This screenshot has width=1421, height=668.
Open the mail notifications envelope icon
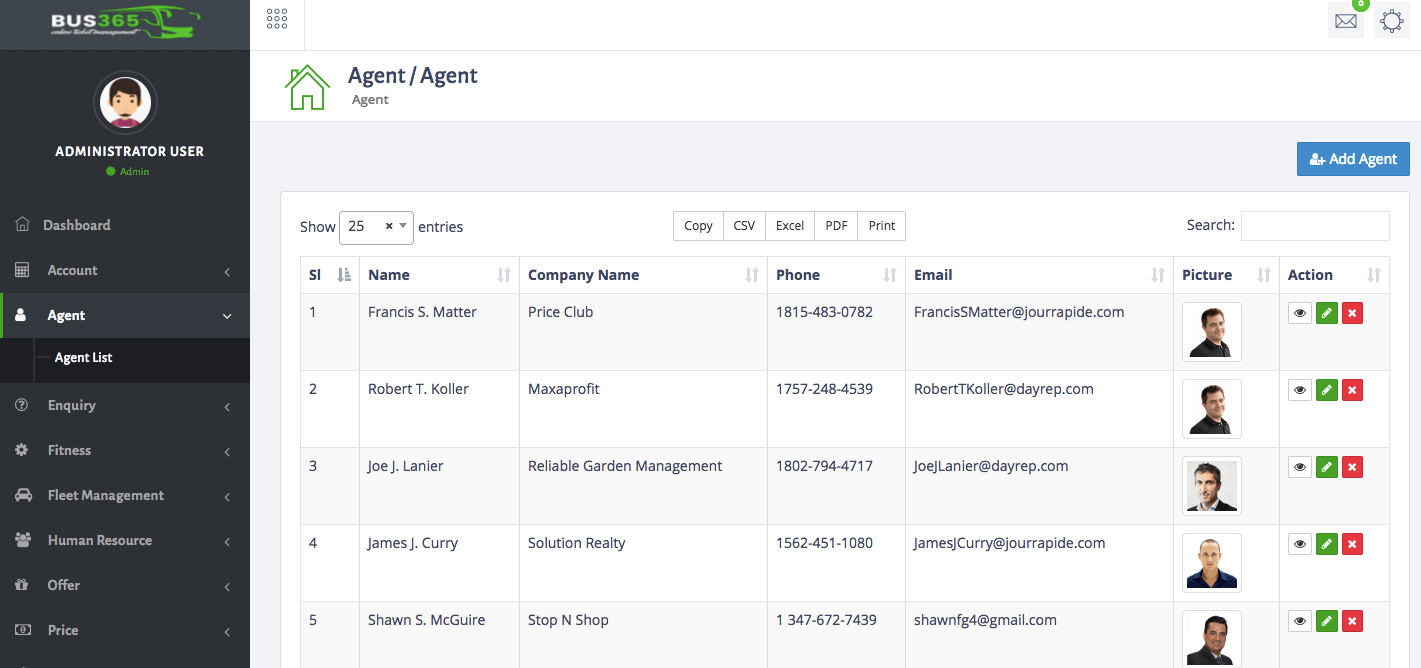click(1345, 20)
